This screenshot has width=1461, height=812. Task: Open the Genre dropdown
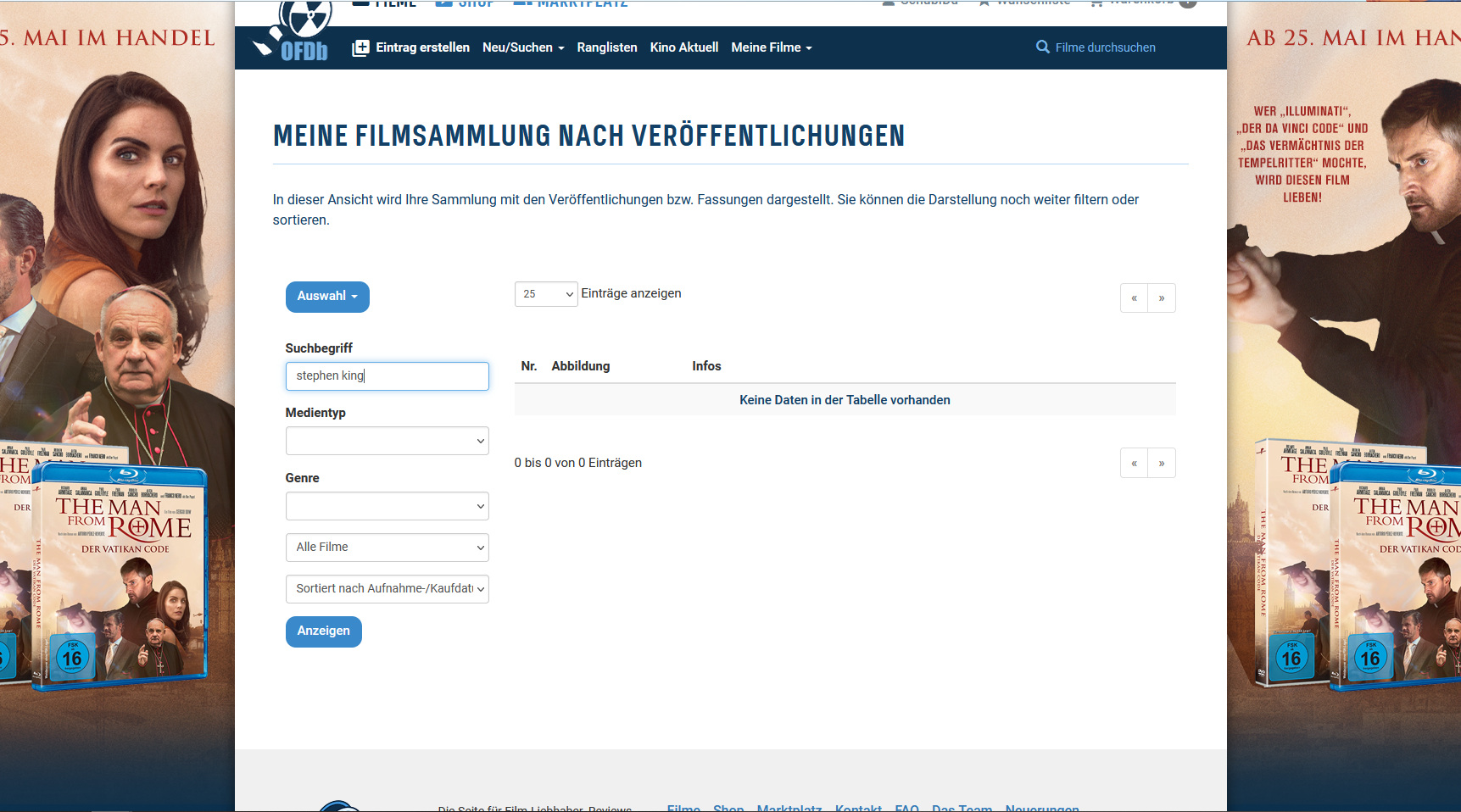pyautogui.click(x=387, y=506)
